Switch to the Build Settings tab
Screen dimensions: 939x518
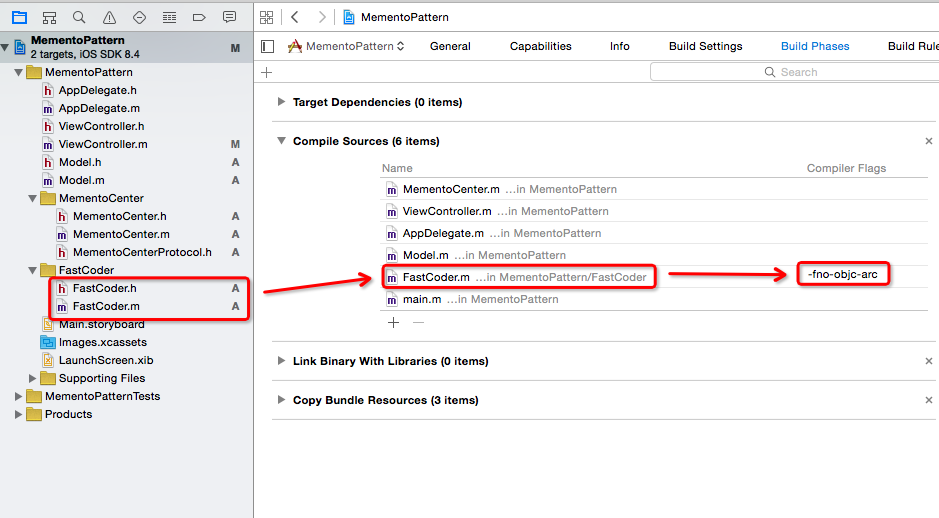pyautogui.click(x=705, y=46)
